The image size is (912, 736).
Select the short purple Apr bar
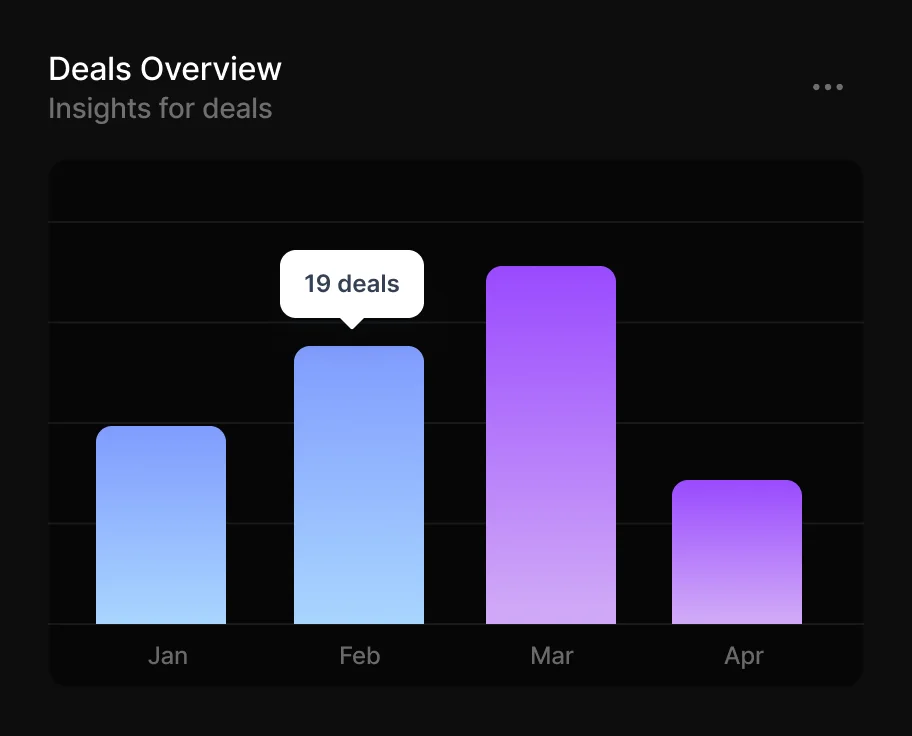737,552
